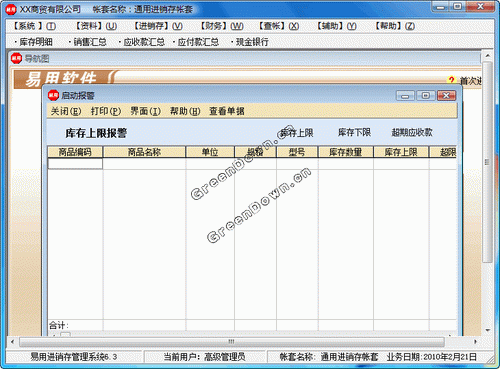Click the 库存上限 column header
The image size is (500, 369).
tap(401, 152)
